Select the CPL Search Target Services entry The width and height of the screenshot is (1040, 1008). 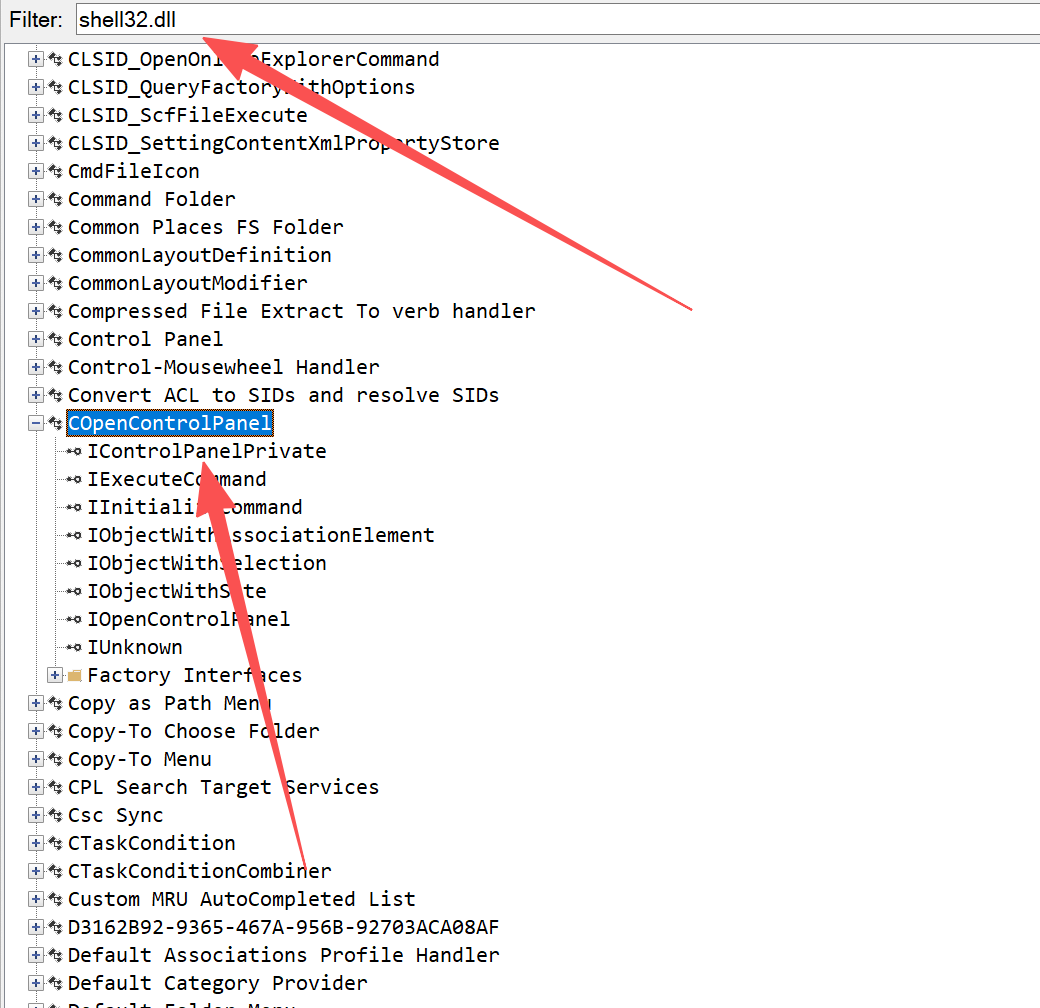pyautogui.click(x=223, y=787)
